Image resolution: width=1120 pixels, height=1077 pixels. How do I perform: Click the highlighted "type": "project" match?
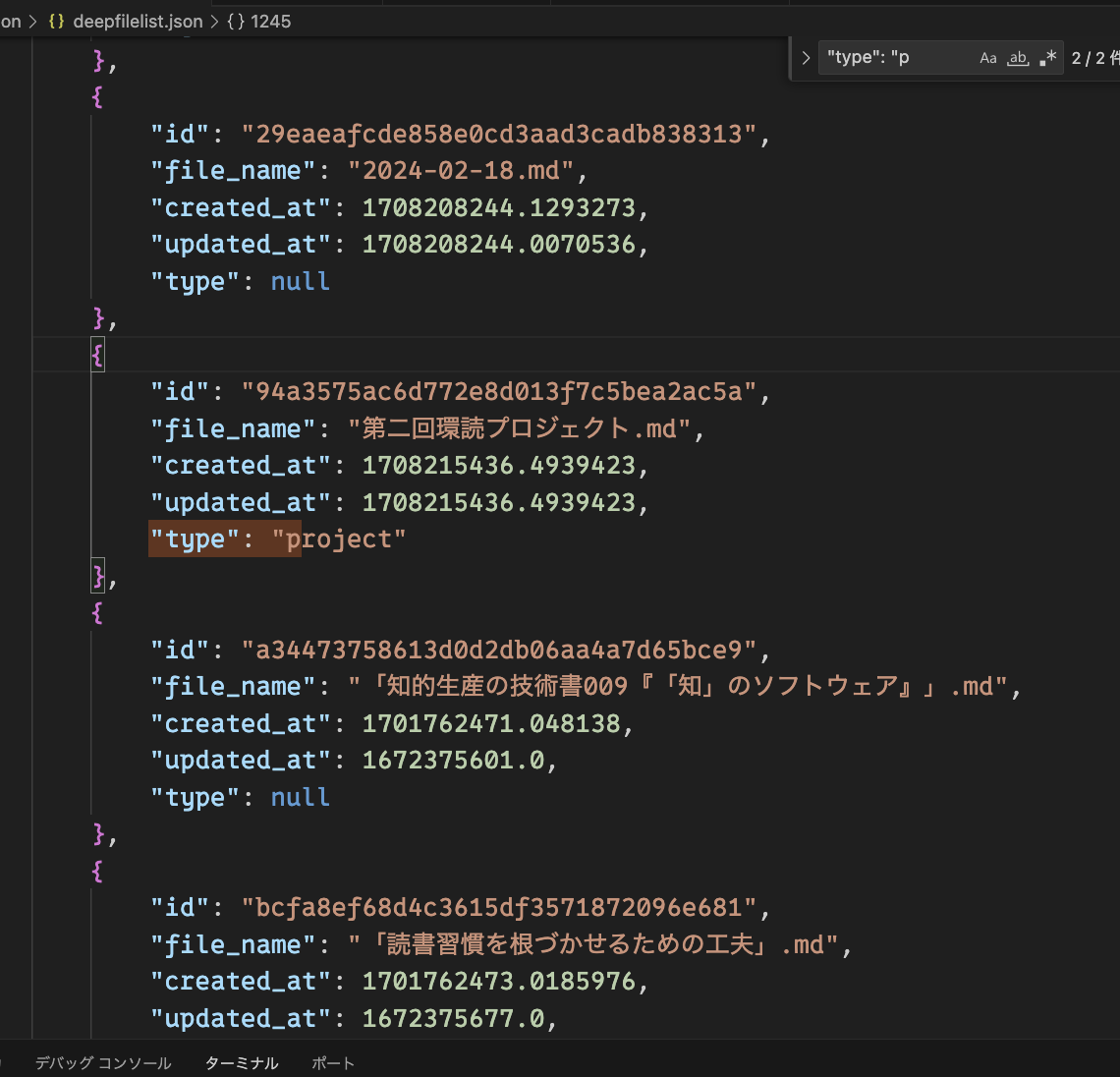click(x=225, y=538)
